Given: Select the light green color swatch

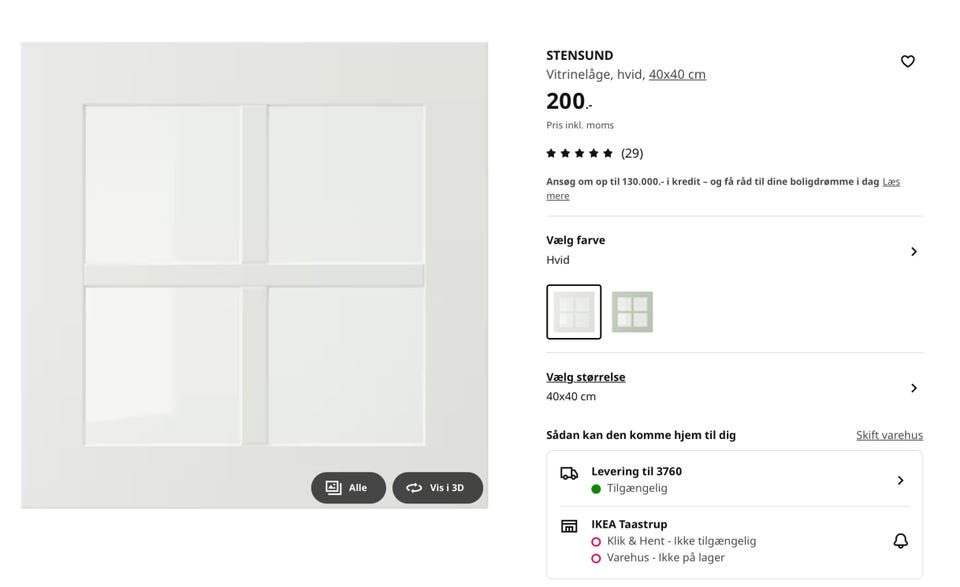Looking at the screenshot, I should click(632, 312).
